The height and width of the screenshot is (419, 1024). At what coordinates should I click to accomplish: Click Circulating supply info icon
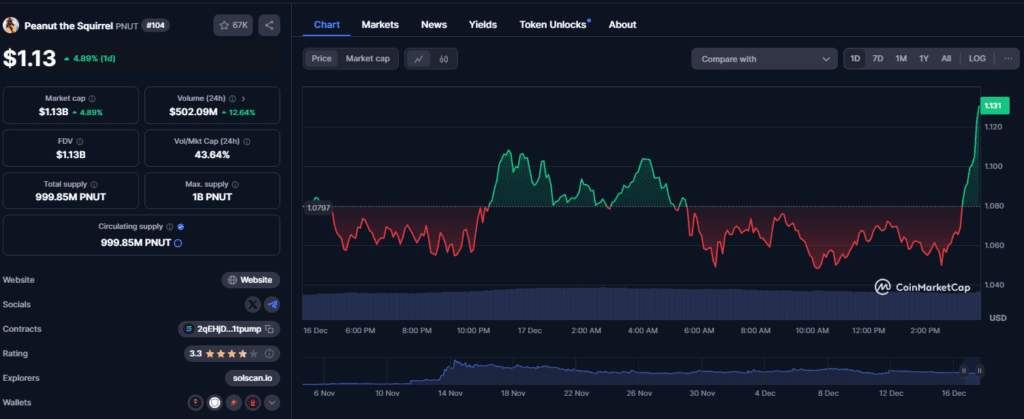click(169, 227)
